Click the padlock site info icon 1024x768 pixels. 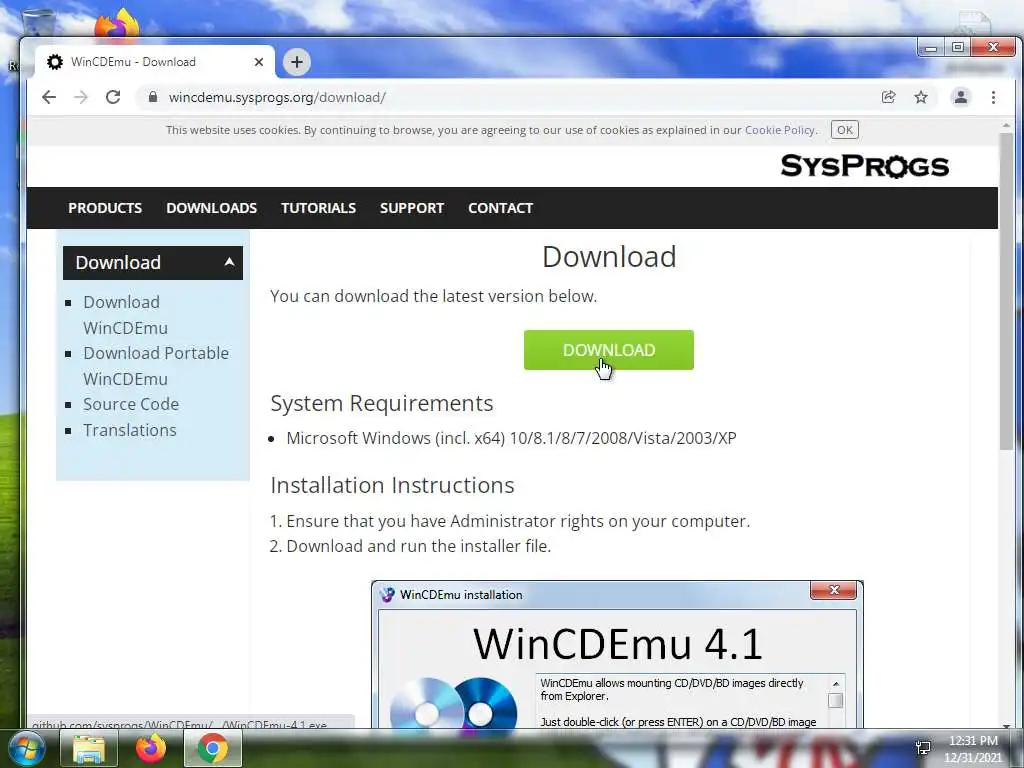pos(153,97)
